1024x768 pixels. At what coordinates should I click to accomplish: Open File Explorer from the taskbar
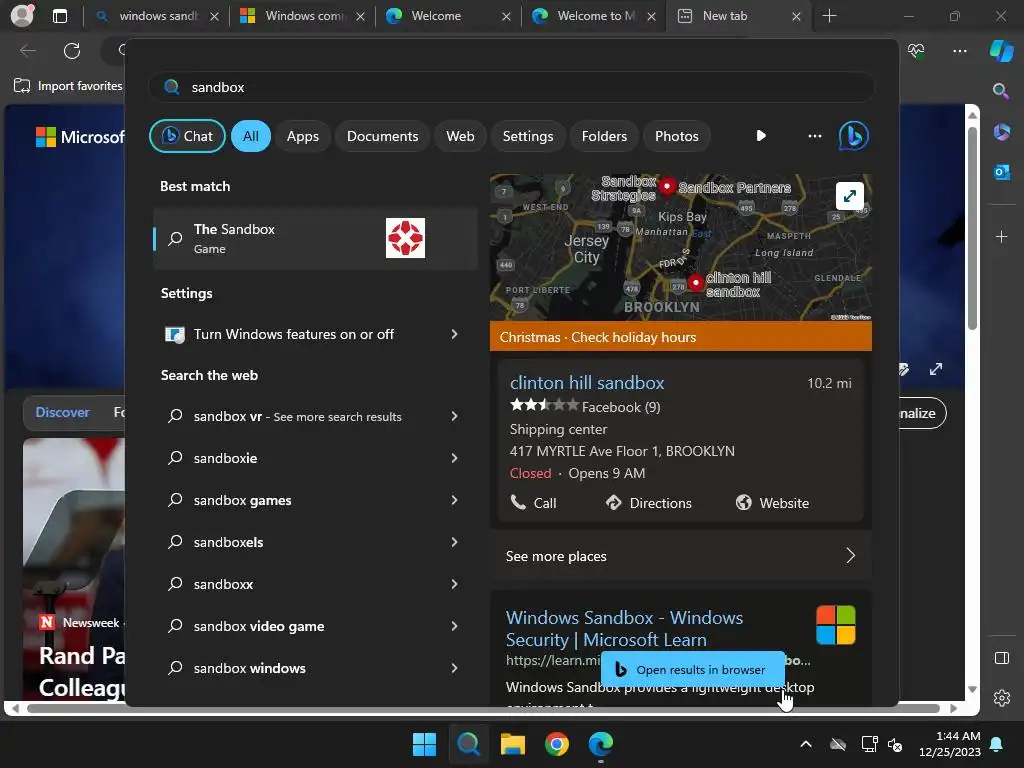(513, 744)
